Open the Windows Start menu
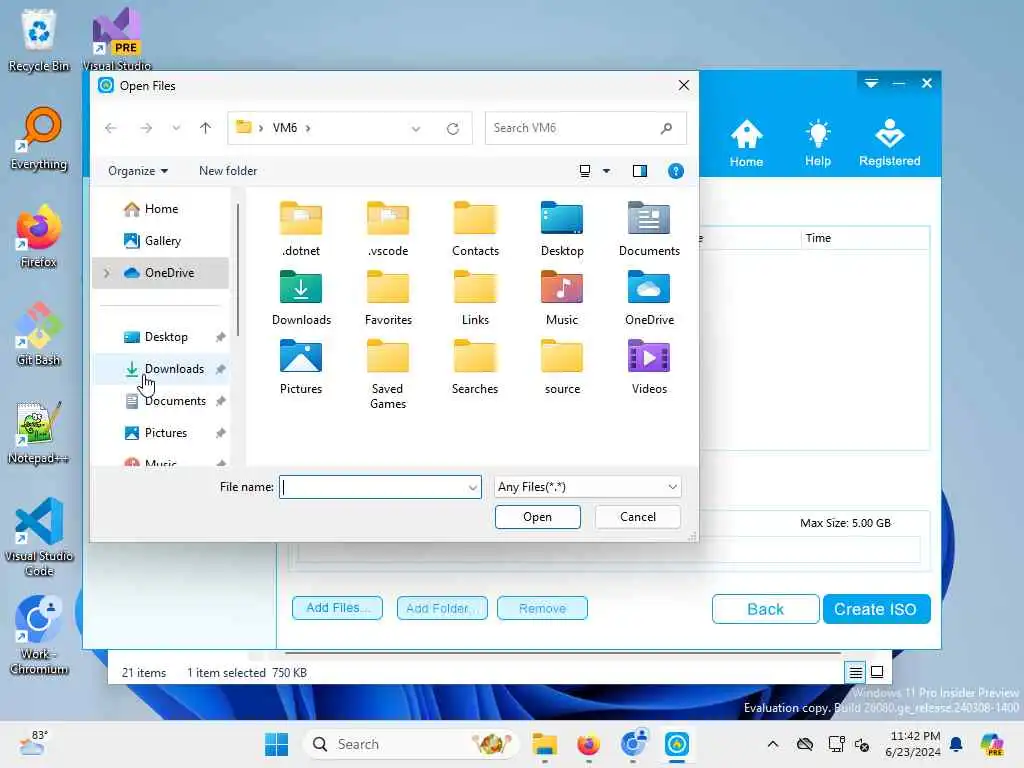1024x768 pixels. click(x=276, y=744)
